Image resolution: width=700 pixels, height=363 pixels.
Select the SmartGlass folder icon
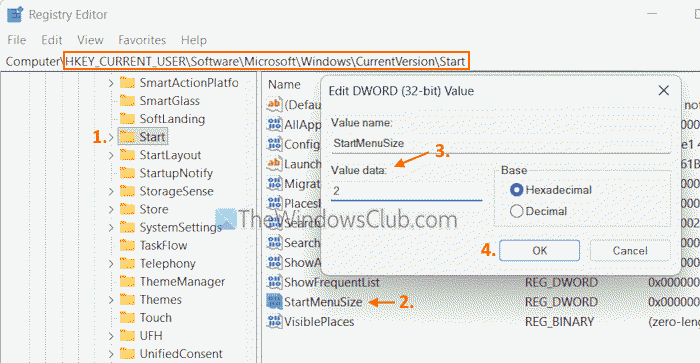127,101
